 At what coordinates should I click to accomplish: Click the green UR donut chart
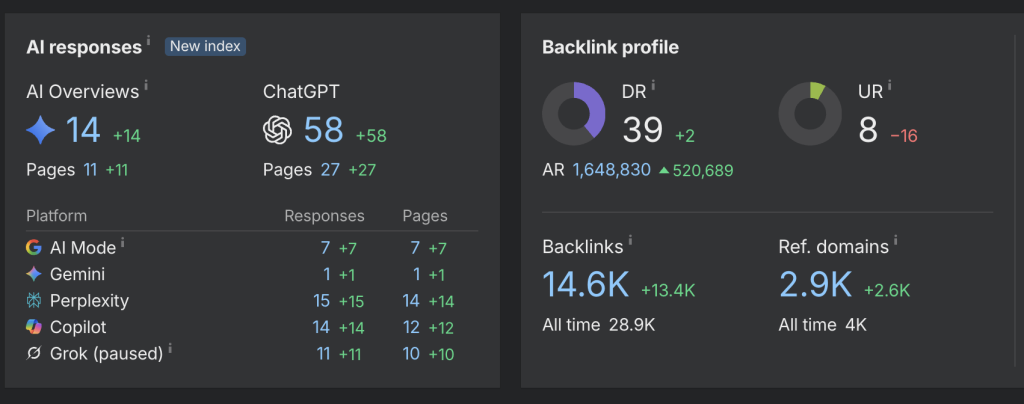810,114
